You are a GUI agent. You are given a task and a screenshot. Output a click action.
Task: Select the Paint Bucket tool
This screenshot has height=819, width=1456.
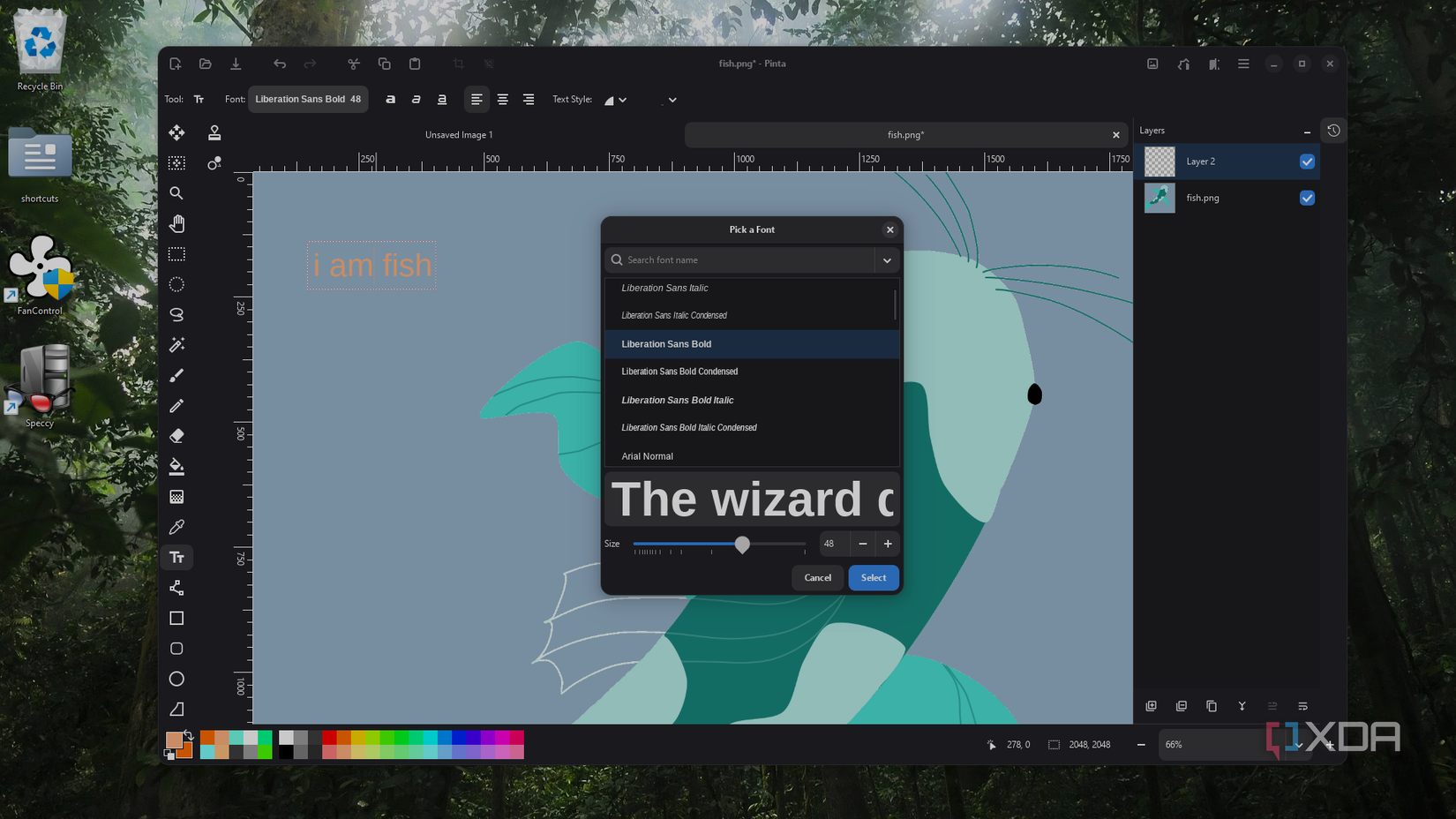[x=176, y=466]
